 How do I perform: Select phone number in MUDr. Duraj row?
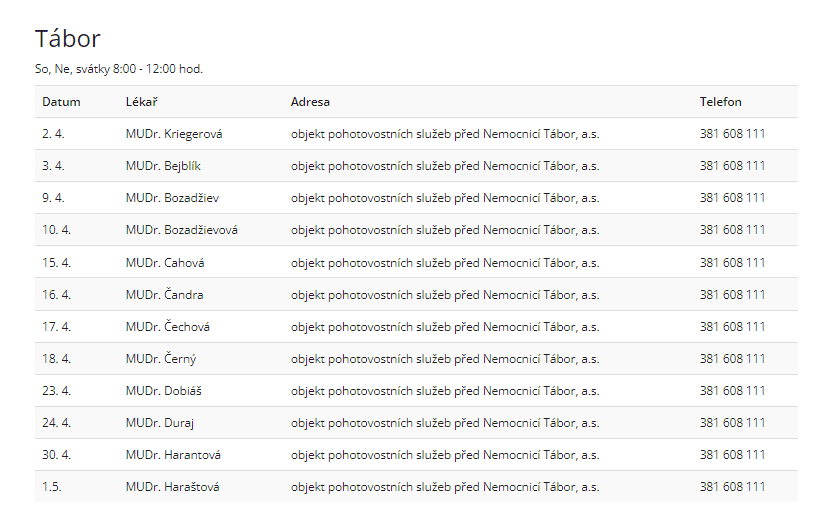coord(732,423)
